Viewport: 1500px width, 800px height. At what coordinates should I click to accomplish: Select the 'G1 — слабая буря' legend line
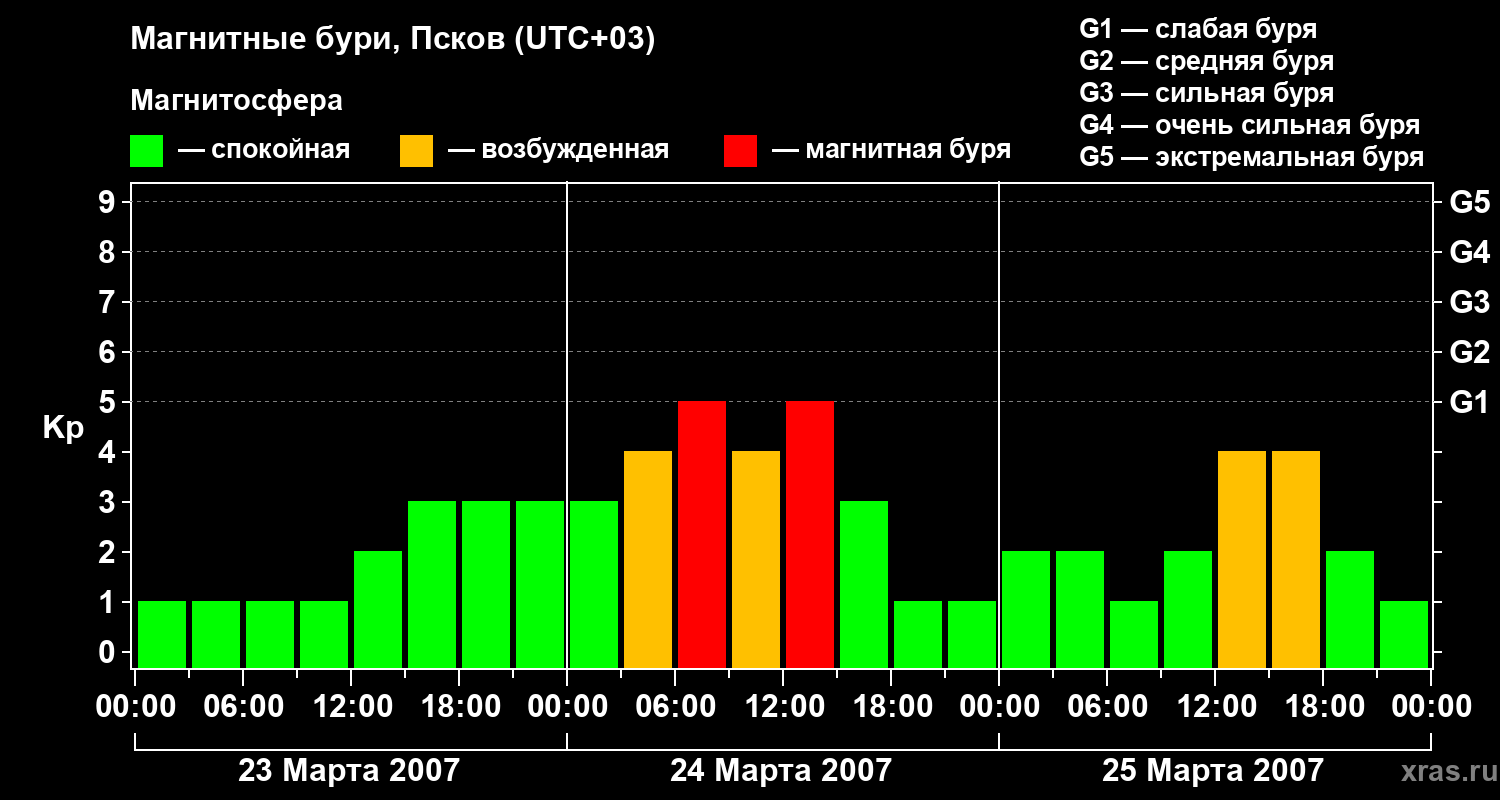click(x=1198, y=29)
